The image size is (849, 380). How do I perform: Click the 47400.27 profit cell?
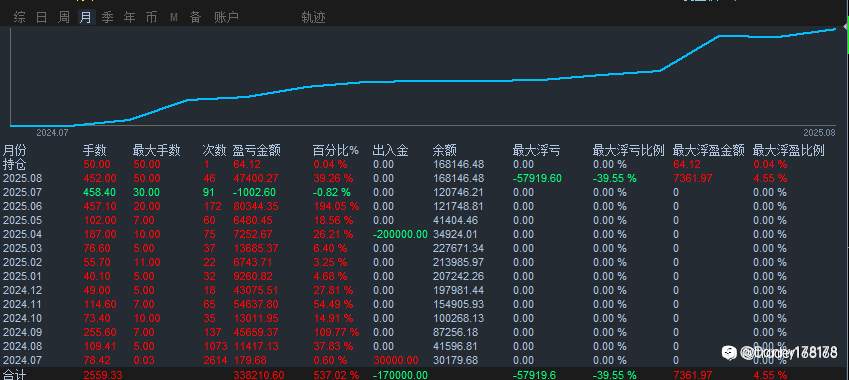[256, 178]
